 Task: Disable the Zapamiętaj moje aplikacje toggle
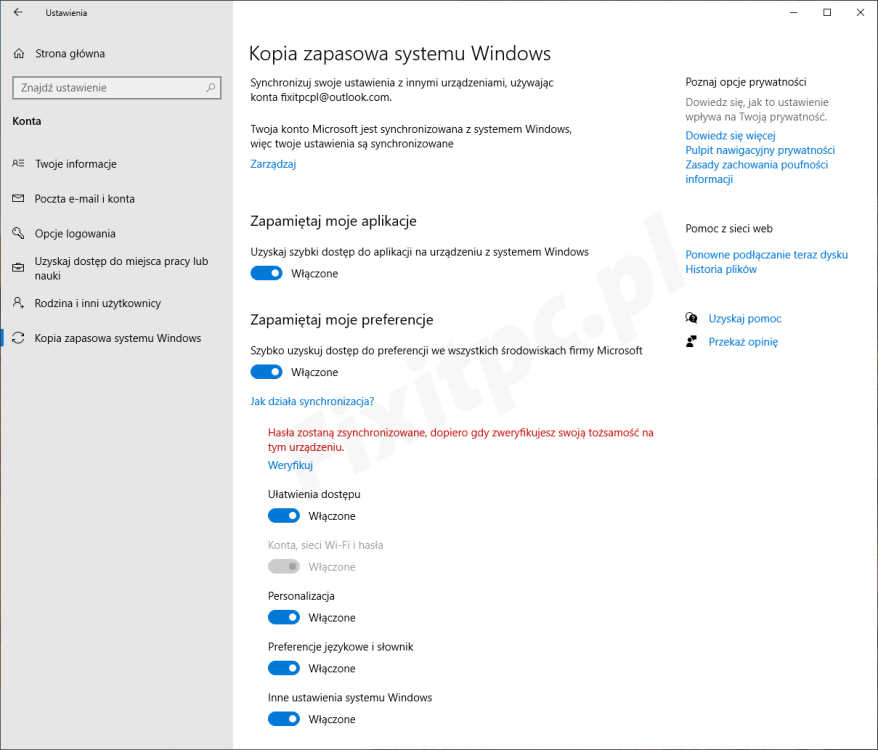[266, 274]
